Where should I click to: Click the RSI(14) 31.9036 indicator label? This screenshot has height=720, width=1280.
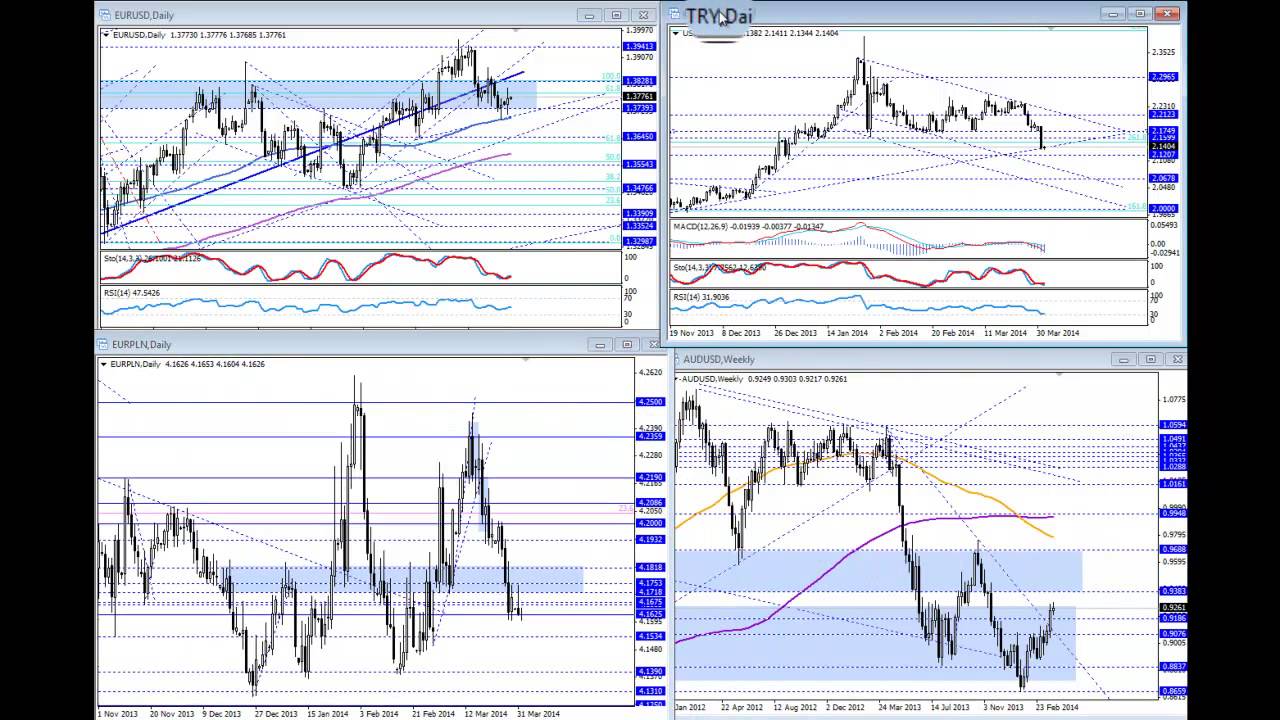(x=701, y=296)
